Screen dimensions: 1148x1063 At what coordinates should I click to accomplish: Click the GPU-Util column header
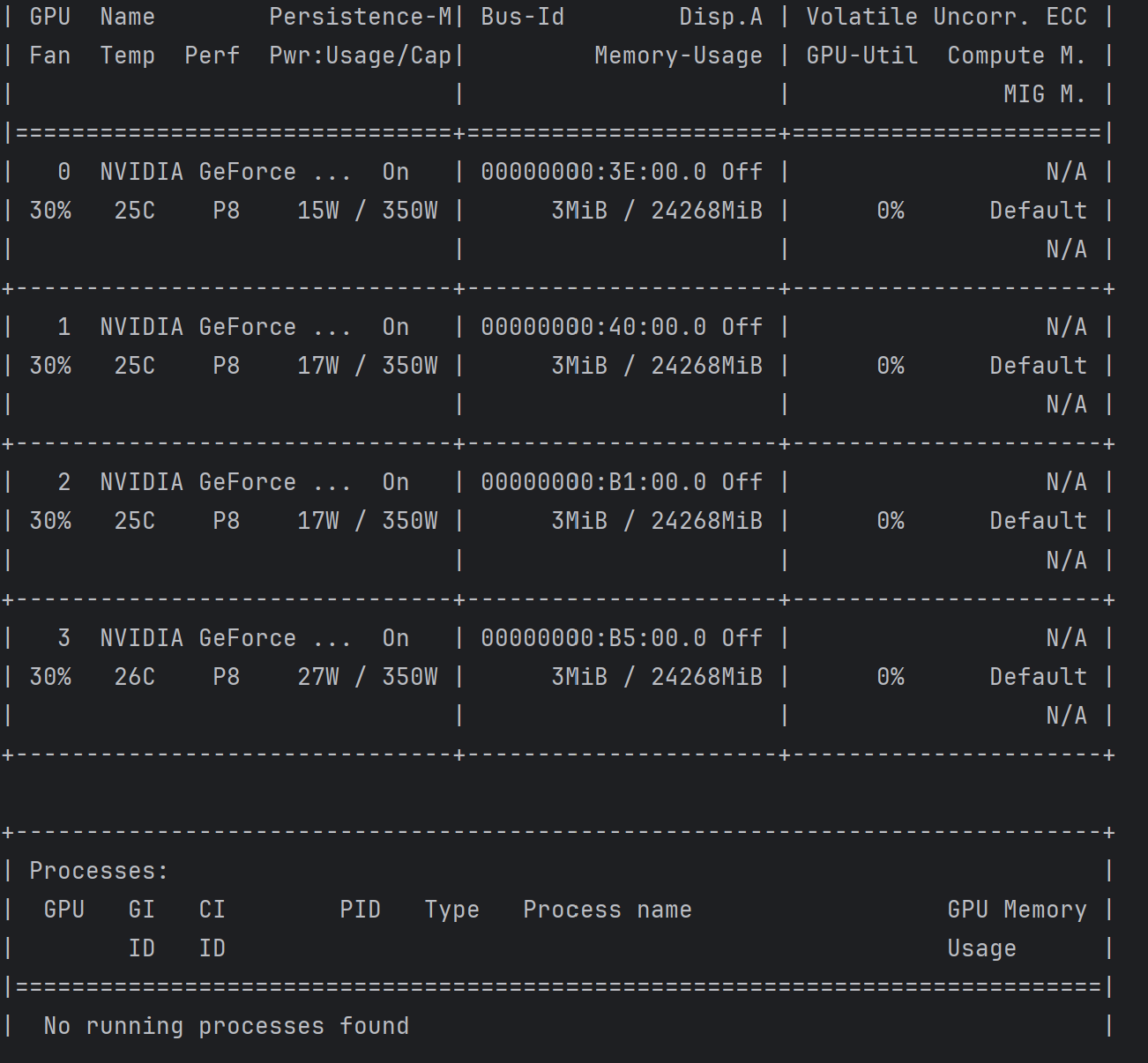[x=862, y=55]
